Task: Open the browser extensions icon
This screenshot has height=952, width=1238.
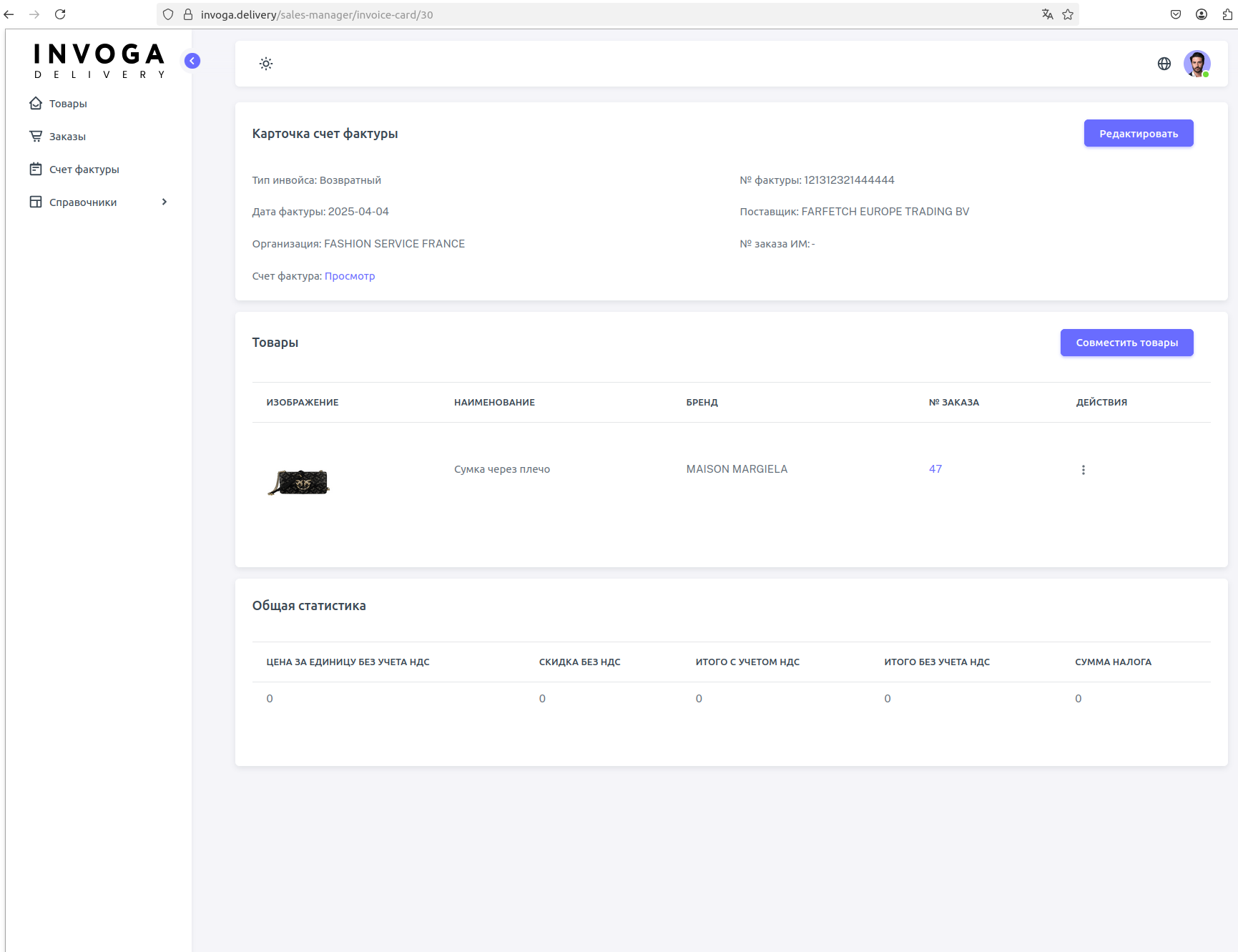Action: tap(1227, 14)
